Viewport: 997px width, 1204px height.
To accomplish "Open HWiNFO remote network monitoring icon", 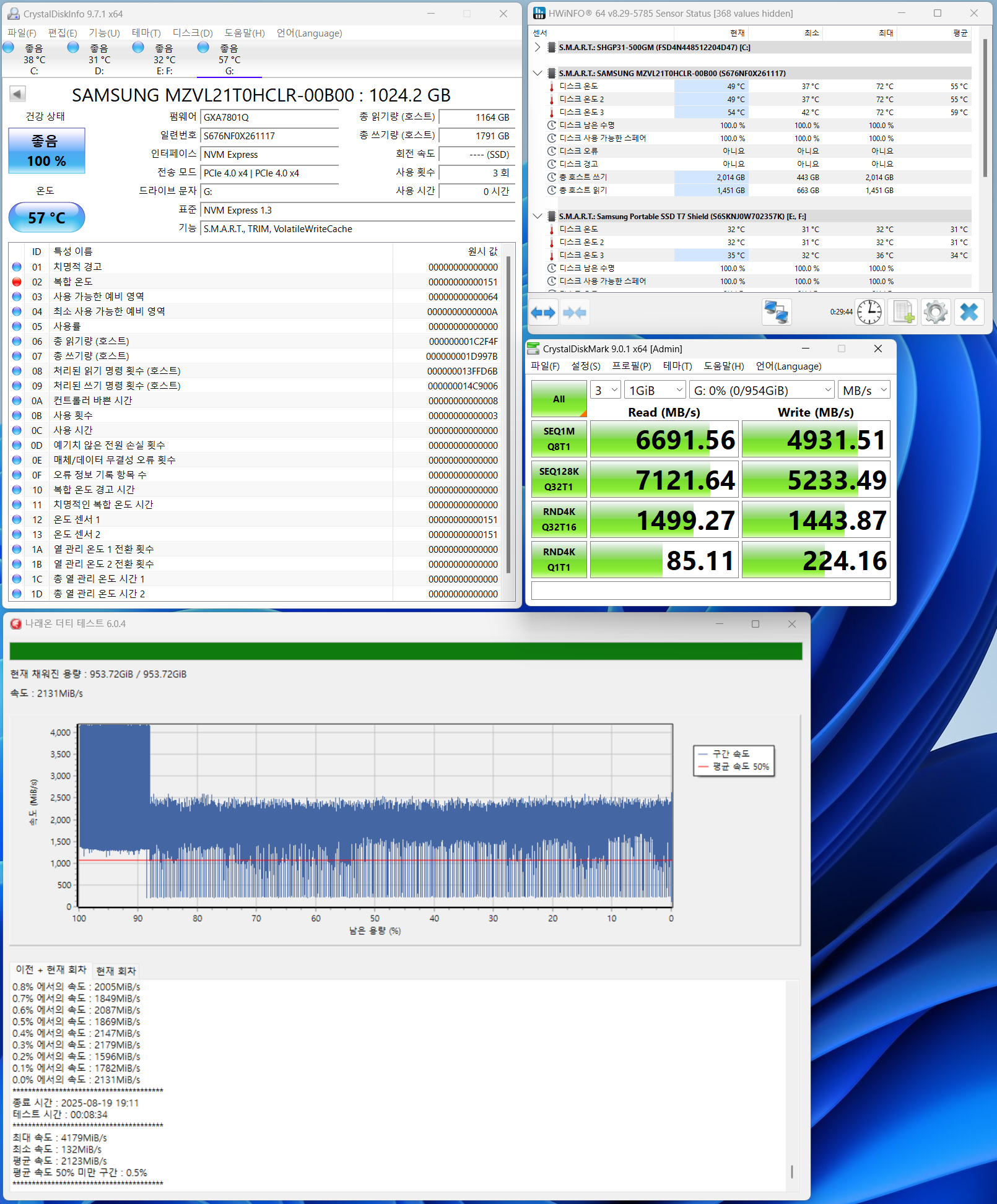I will tap(776, 312).
